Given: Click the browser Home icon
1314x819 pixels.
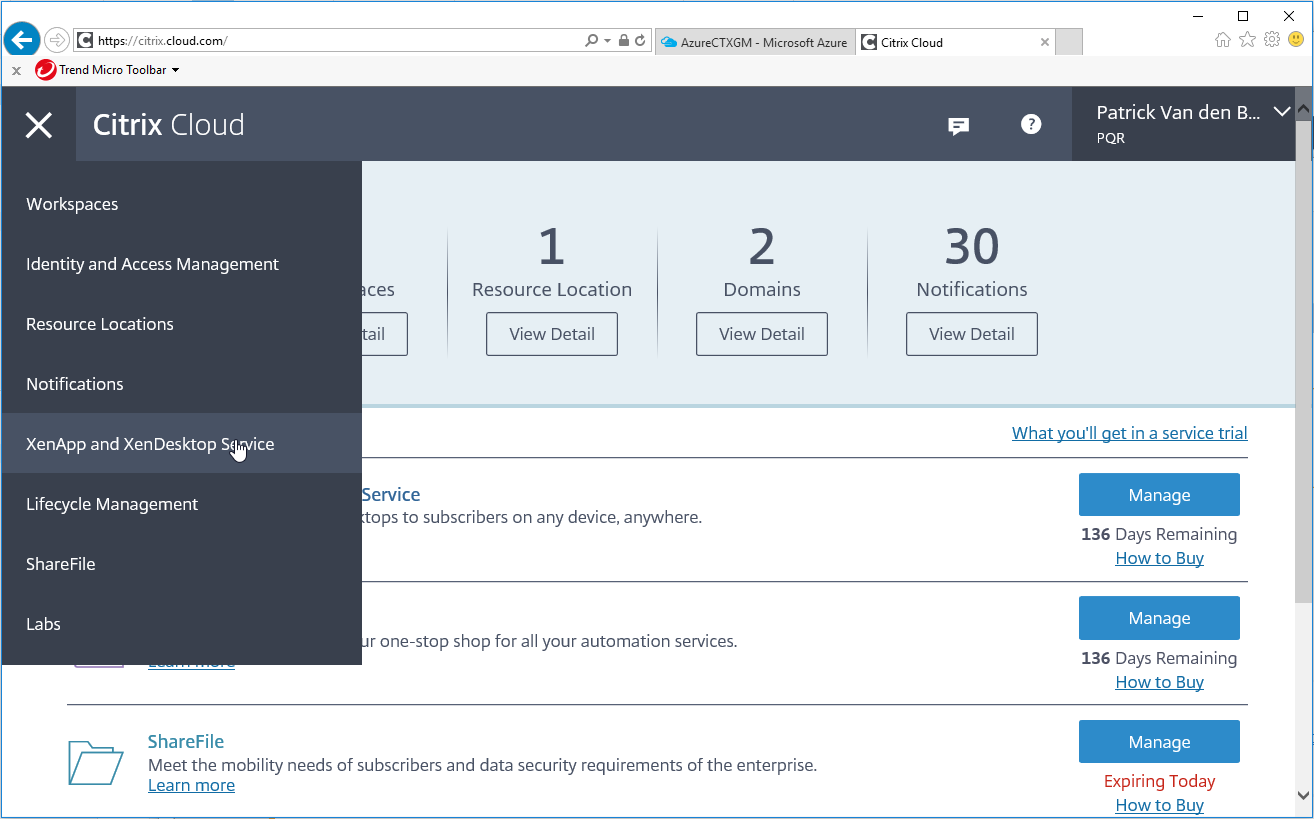Looking at the screenshot, I should click(x=1222, y=40).
